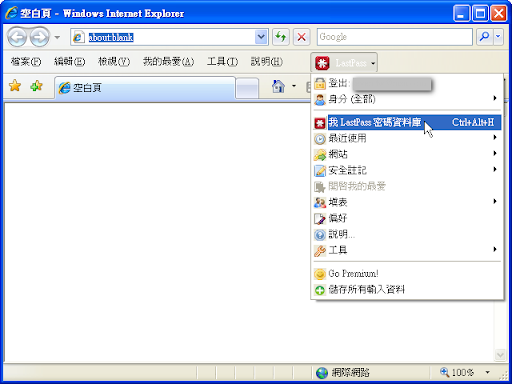Open the 工具(T) menu
This screenshot has width=512, height=384.
point(222,62)
